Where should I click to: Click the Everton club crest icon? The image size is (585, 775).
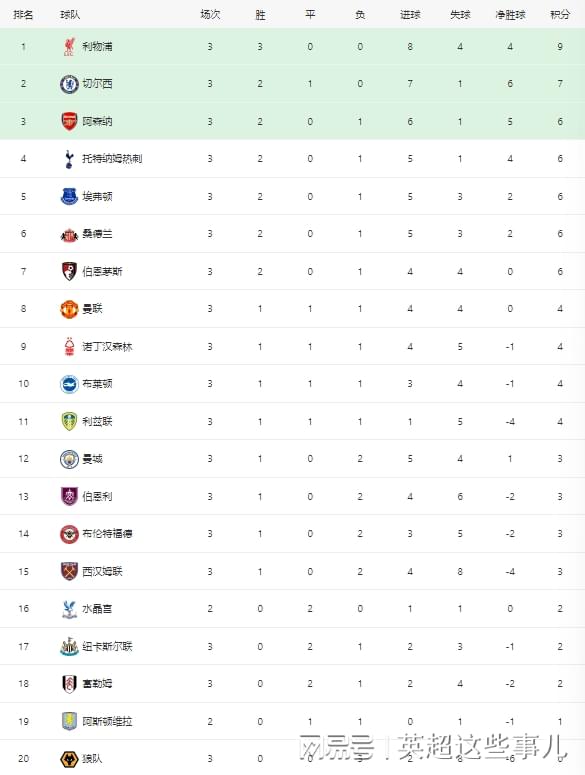[x=69, y=196]
